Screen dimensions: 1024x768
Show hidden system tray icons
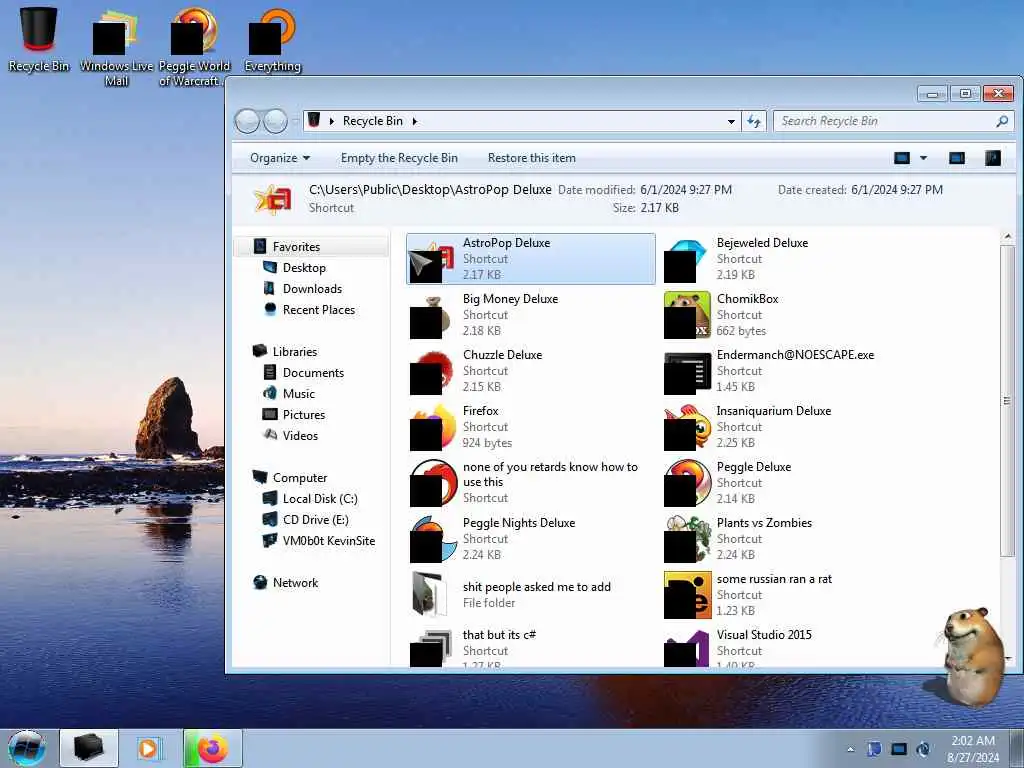click(850, 749)
